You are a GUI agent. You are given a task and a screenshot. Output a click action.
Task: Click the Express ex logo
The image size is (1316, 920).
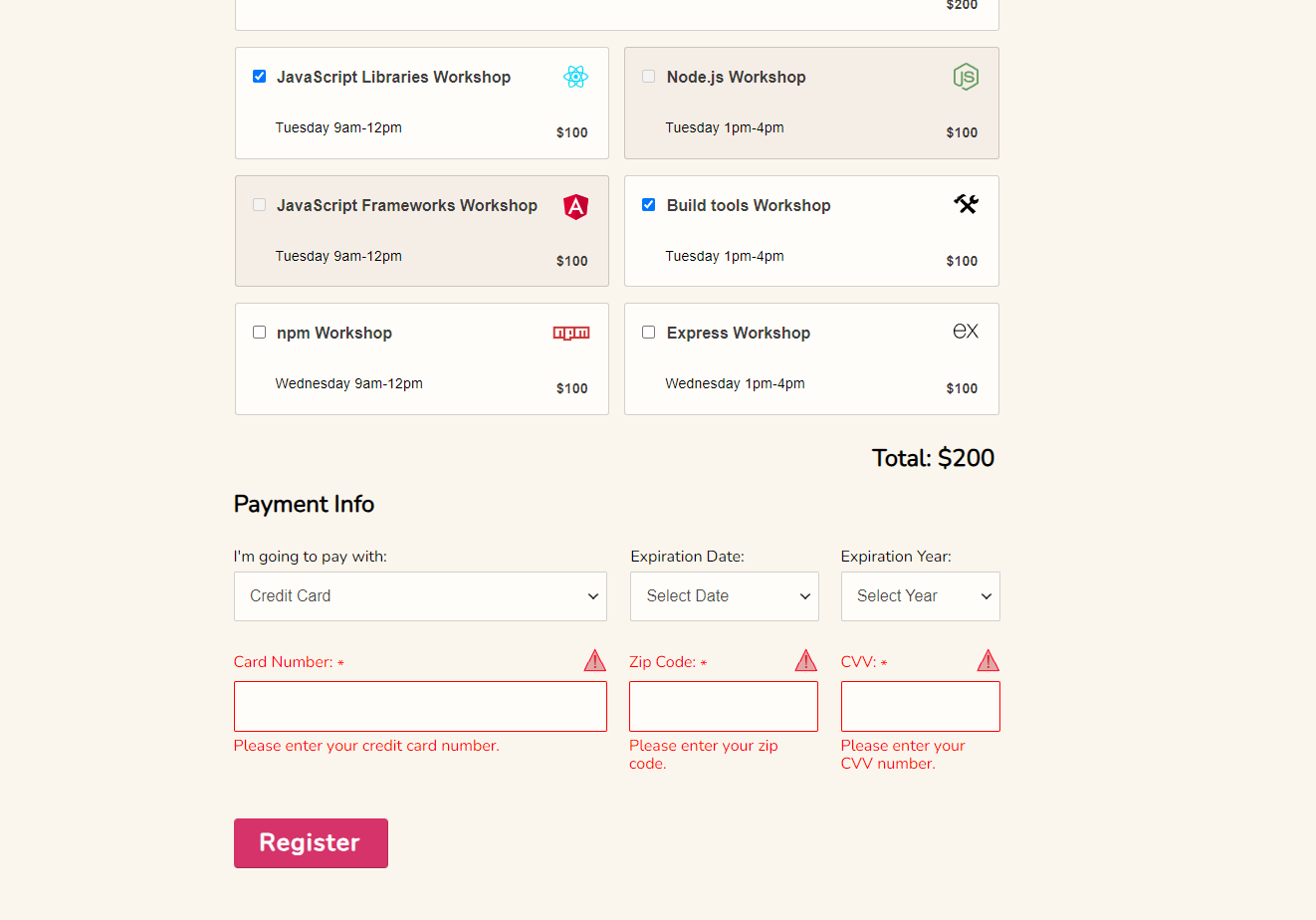(966, 332)
